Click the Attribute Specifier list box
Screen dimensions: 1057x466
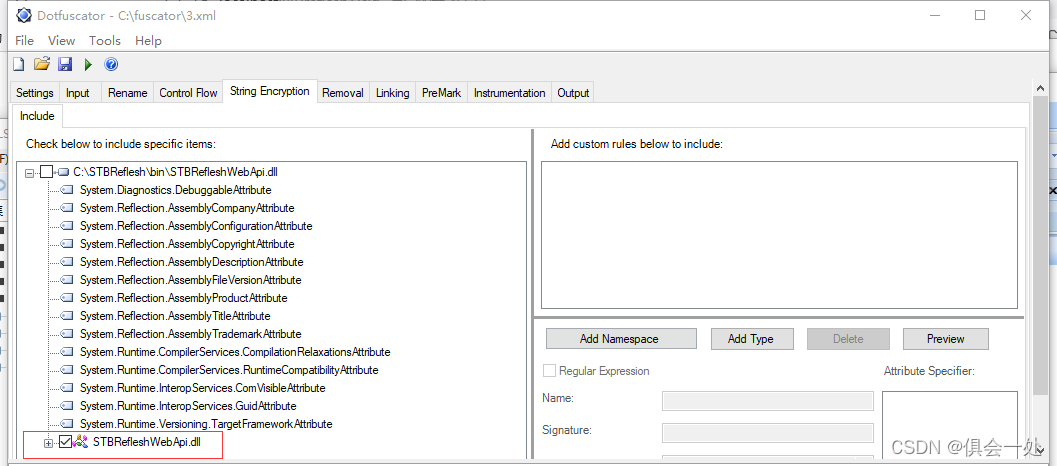(x=950, y=425)
